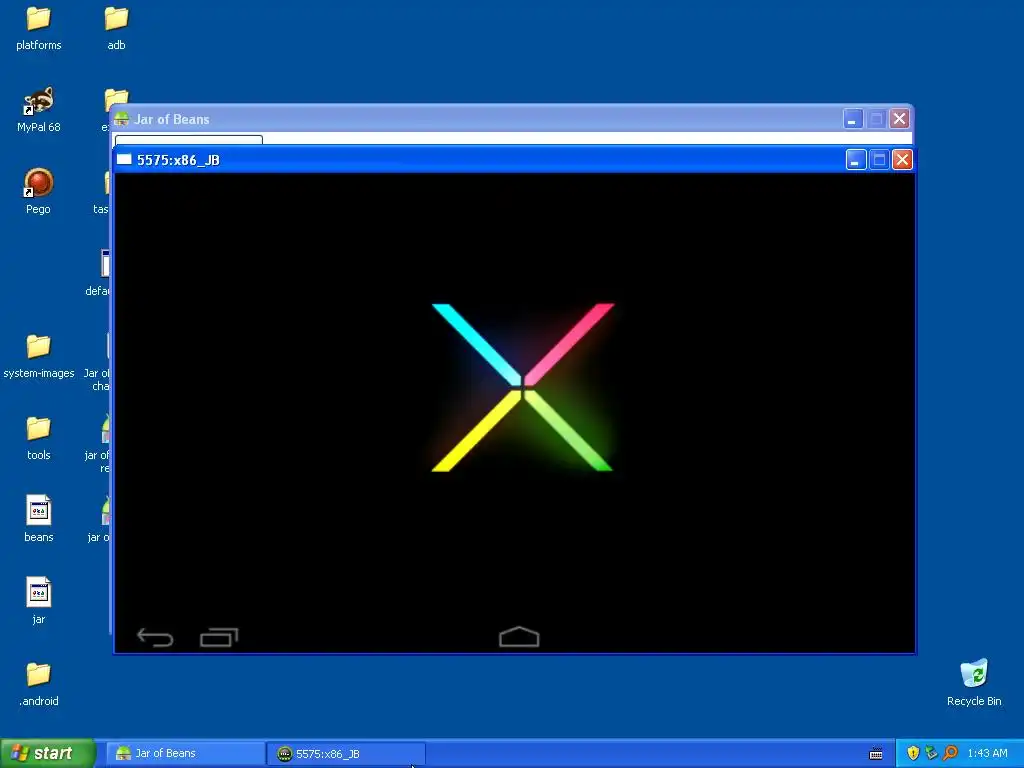Open the adb folder on desktop
1024x768 pixels.
[x=116, y=28]
